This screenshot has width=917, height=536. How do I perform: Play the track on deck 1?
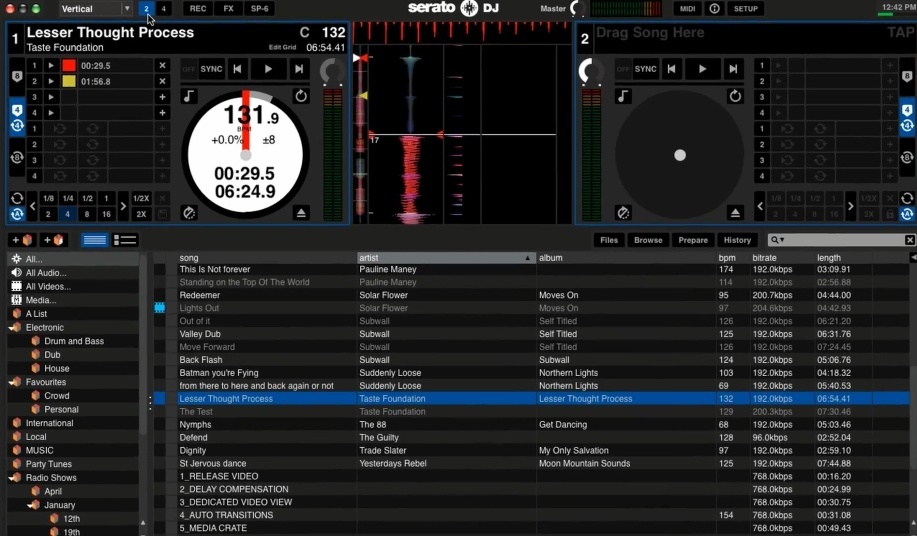point(268,69)
